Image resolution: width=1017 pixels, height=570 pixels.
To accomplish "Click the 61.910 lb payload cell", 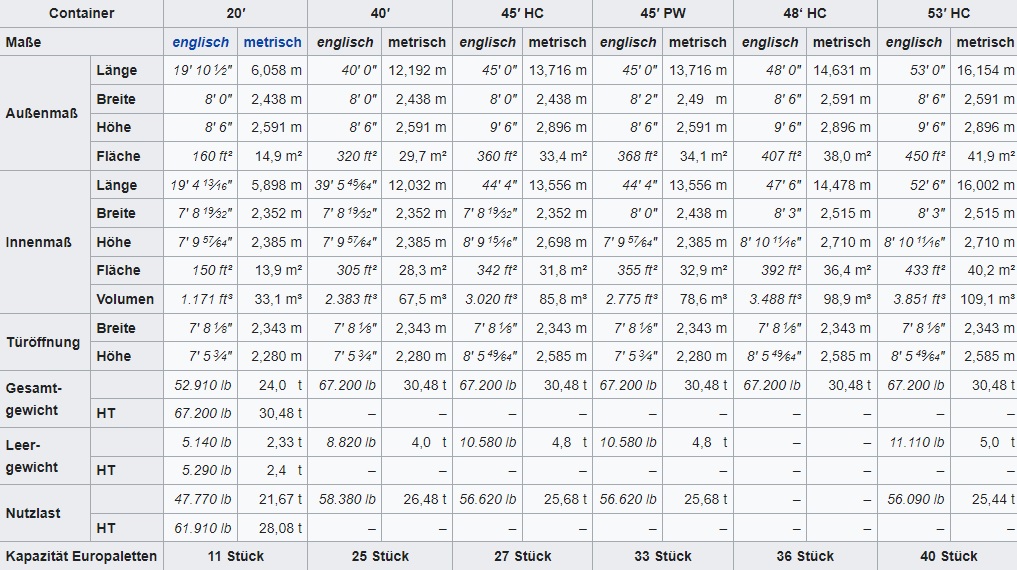I will (x=202, y=528).
